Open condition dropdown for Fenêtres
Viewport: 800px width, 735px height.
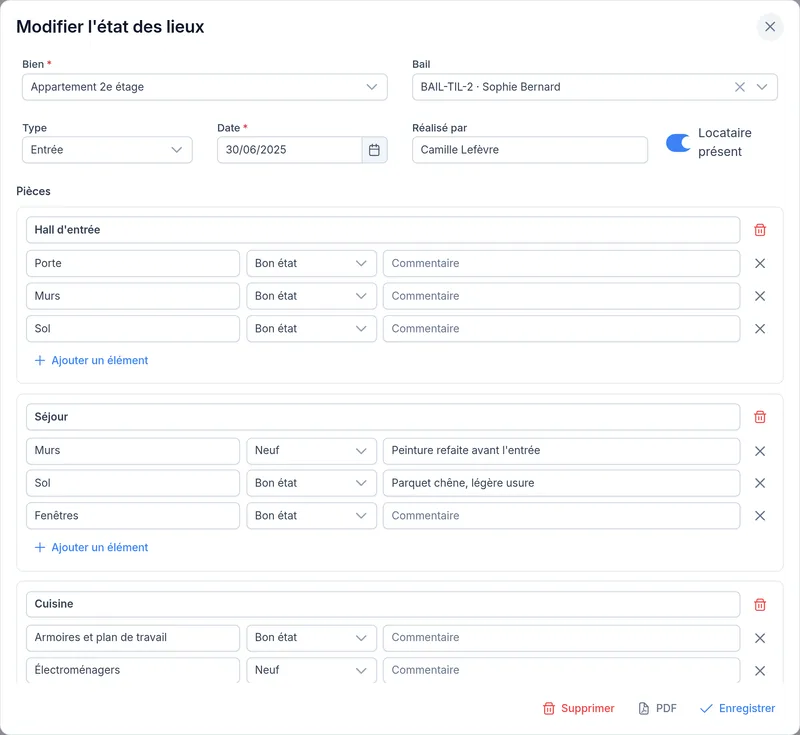click(x=311, y=516)
